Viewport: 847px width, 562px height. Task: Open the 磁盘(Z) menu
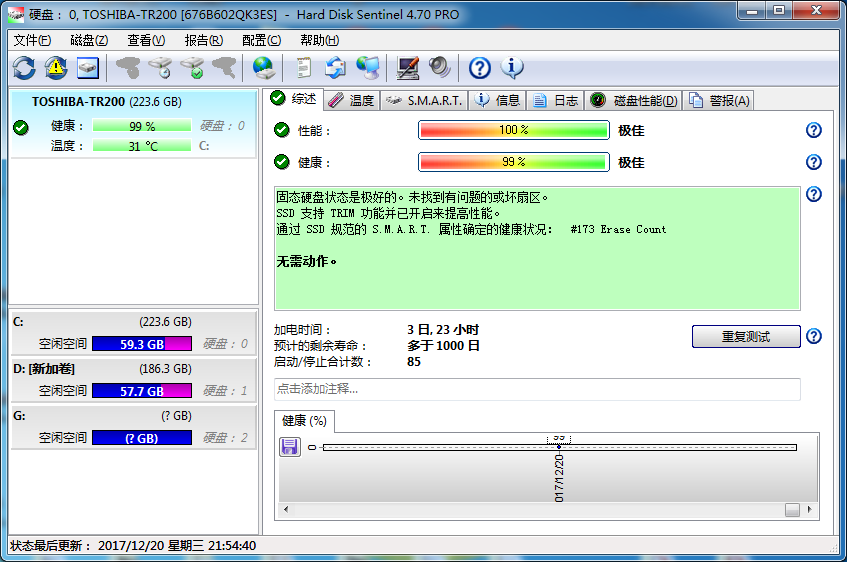click(x=89, y=41)
